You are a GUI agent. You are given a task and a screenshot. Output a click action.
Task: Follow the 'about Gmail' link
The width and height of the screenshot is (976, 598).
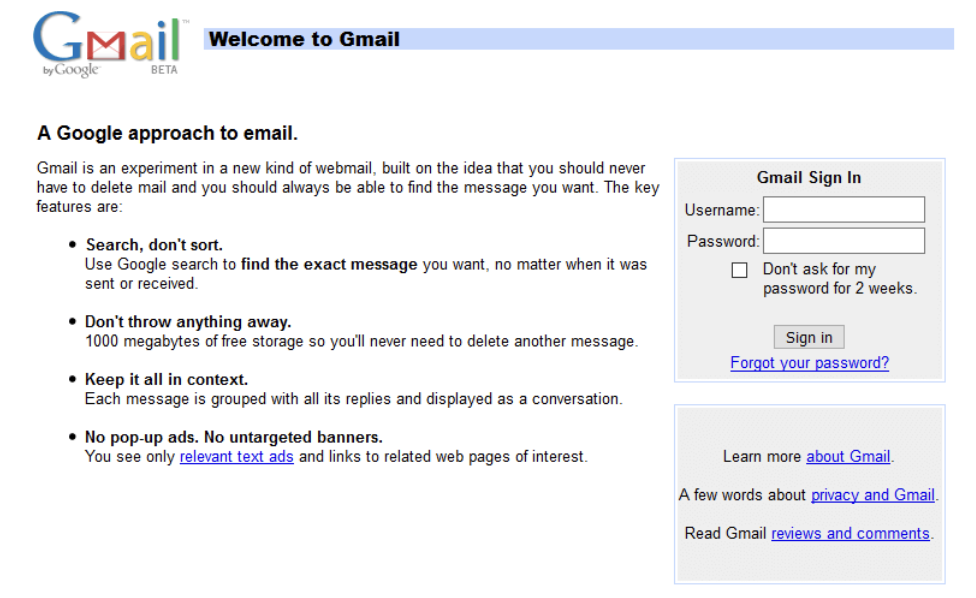(x=848, y=456)
